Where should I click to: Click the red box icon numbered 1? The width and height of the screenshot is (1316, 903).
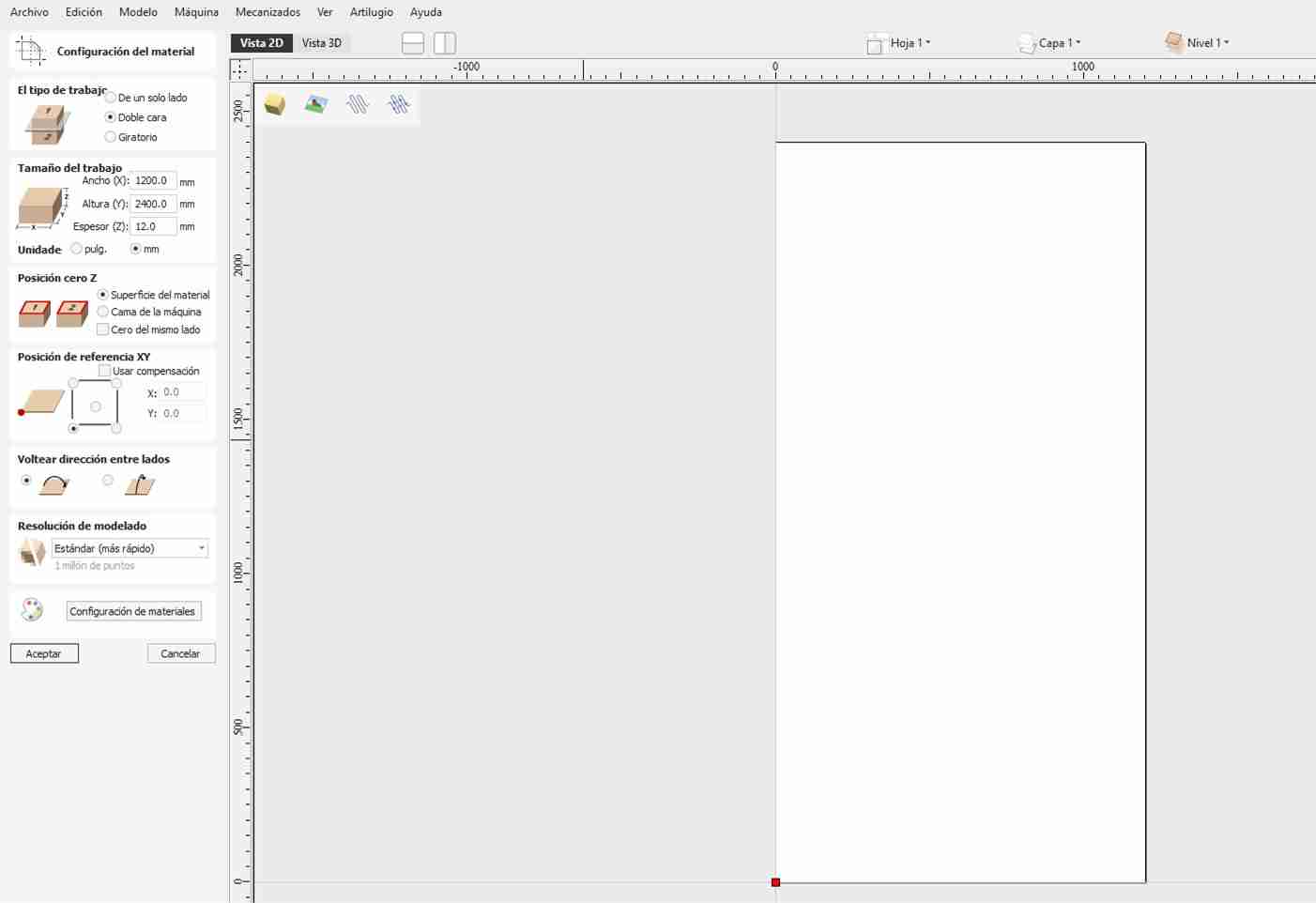(x=35, y=313)
